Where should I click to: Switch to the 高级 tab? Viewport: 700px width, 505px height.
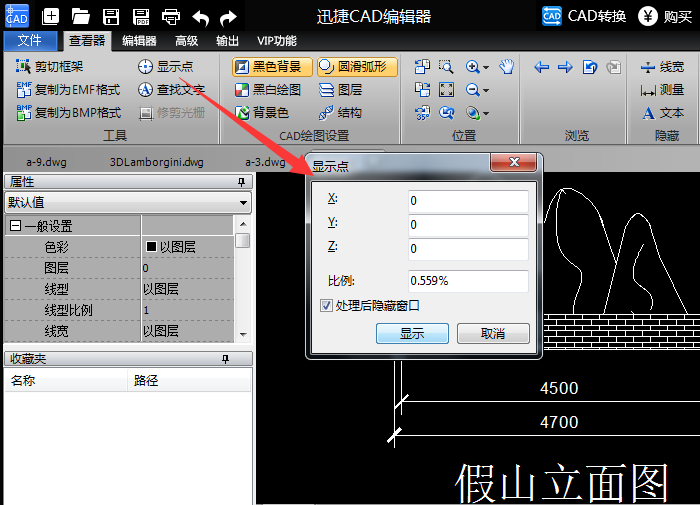point(187,41)
